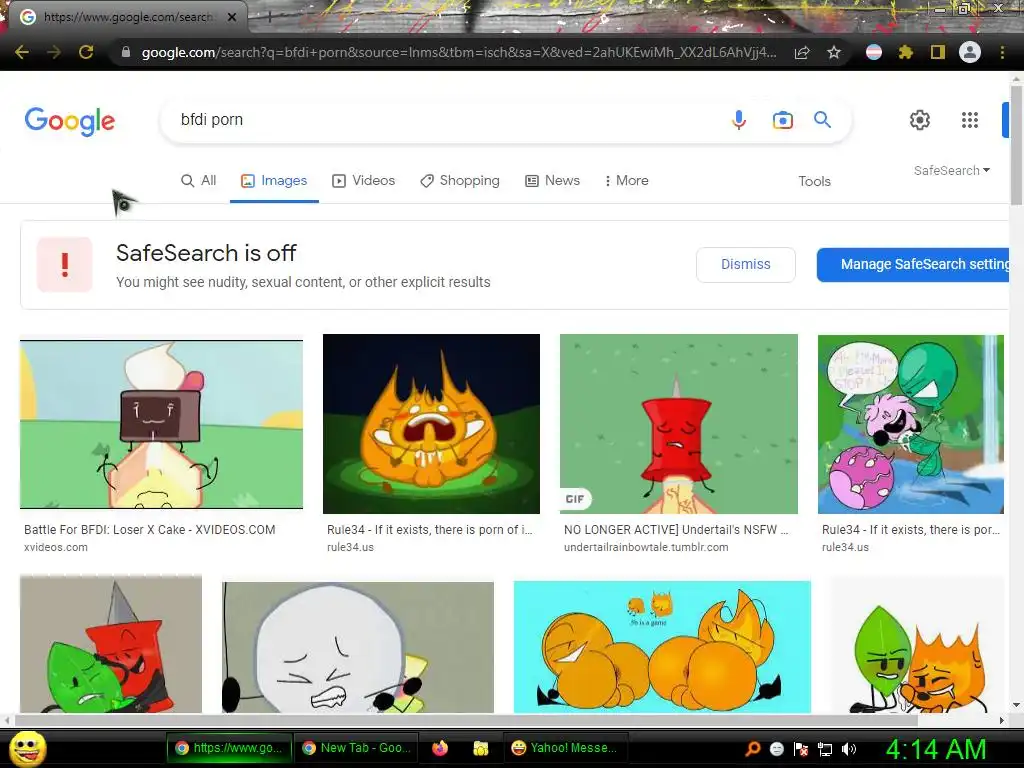Toggle the browser side panel
The image size is (1024, 768).
[x=938, y=52]
